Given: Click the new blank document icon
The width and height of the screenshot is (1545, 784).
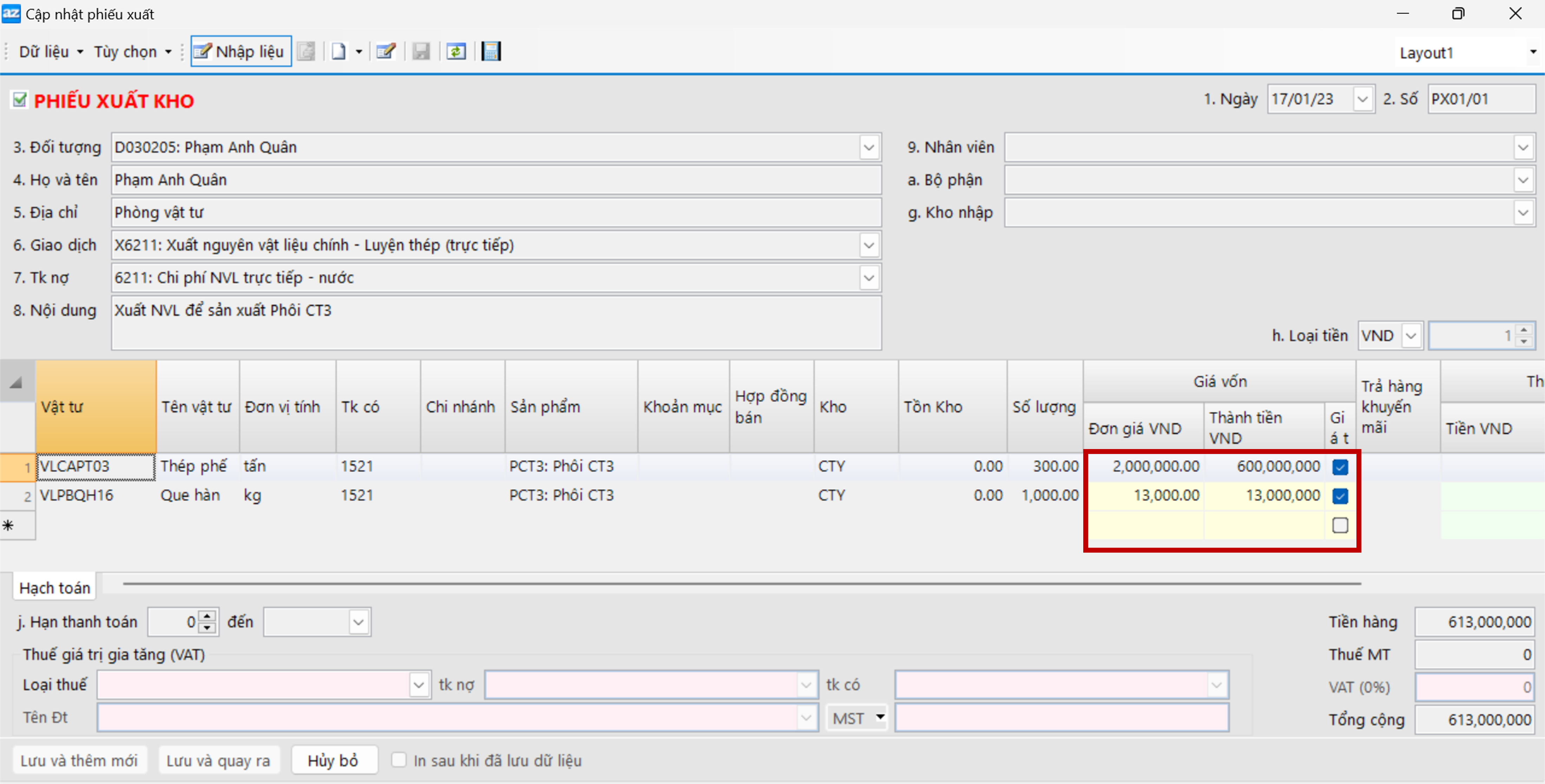Looking at the screenshot, I should (x=339, y=52).
